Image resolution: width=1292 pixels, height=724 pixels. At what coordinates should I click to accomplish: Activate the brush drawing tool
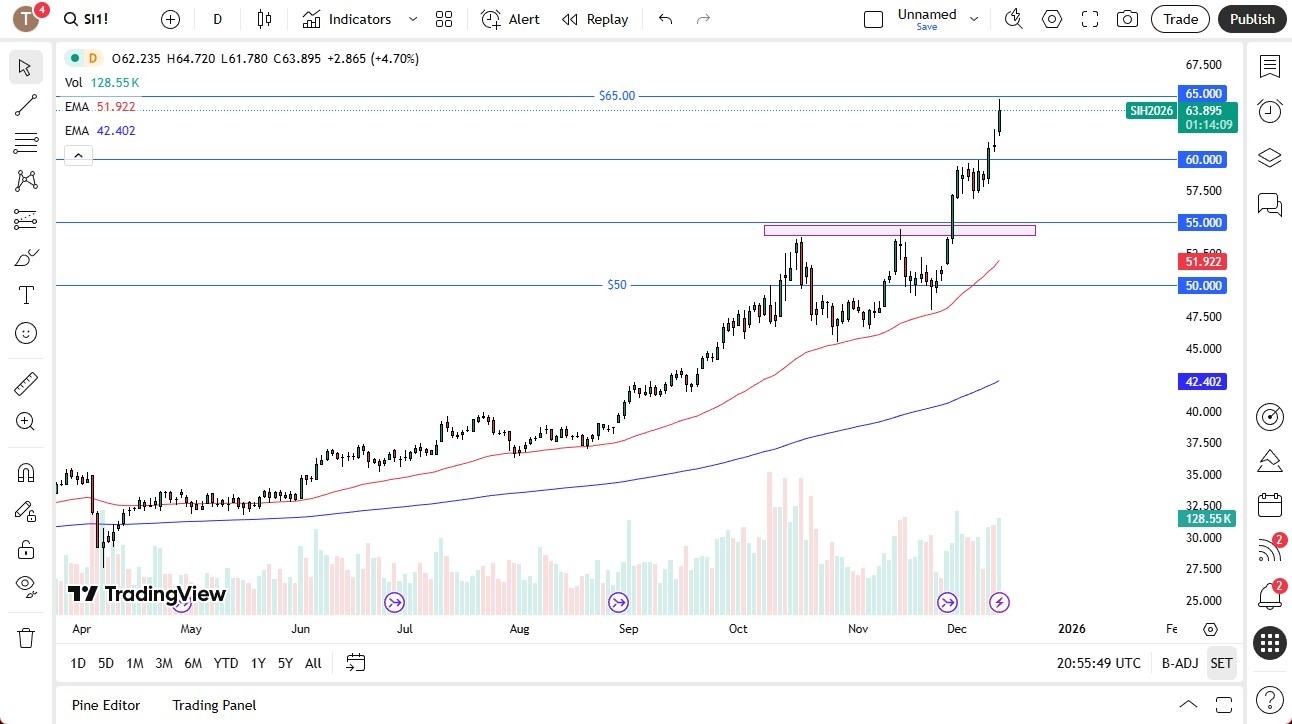[x=25, y=257]
